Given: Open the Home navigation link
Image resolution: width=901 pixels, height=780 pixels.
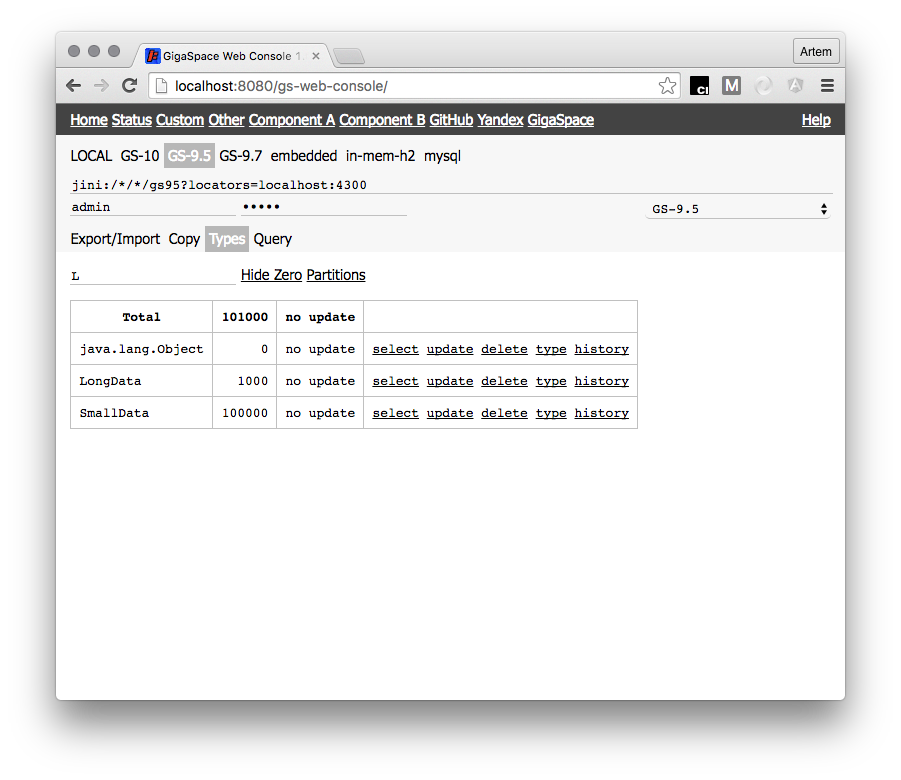Looking at the screenshot, I should [x=88, y=120].
